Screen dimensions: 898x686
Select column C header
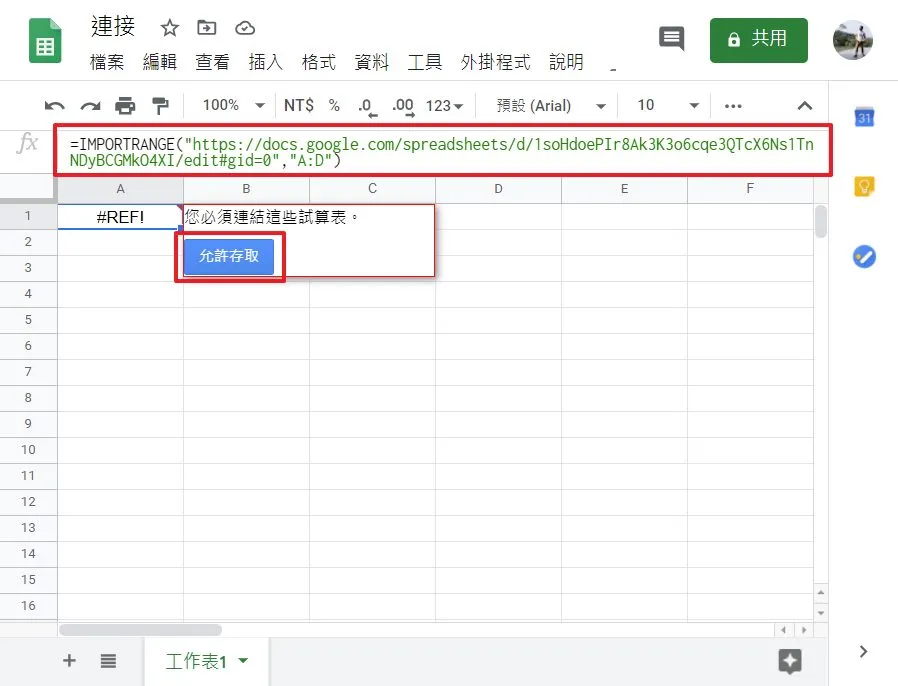click(372, 189)
